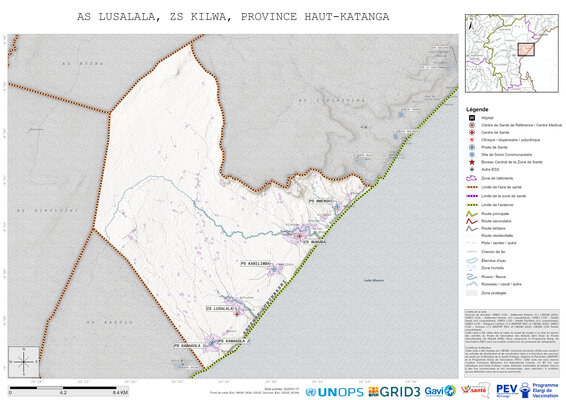
Task: Click the red Route secondaire legend line symbol
Action: click(472, 221)
